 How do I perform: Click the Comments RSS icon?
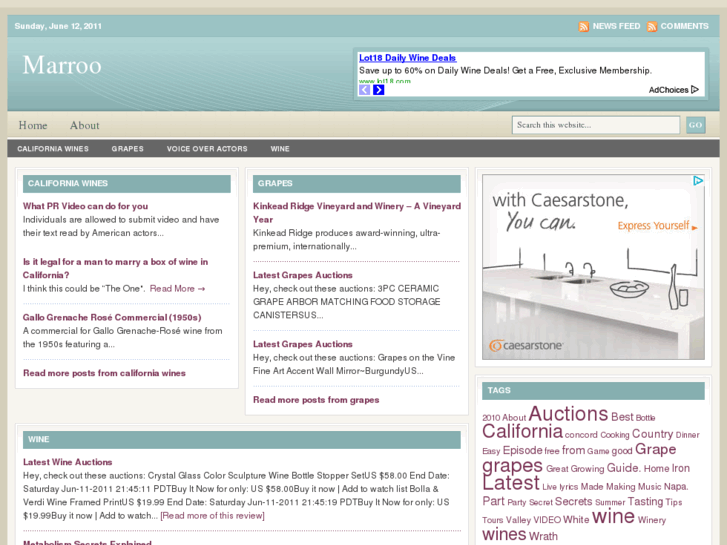pyautogui.click(x=652, y=26)
